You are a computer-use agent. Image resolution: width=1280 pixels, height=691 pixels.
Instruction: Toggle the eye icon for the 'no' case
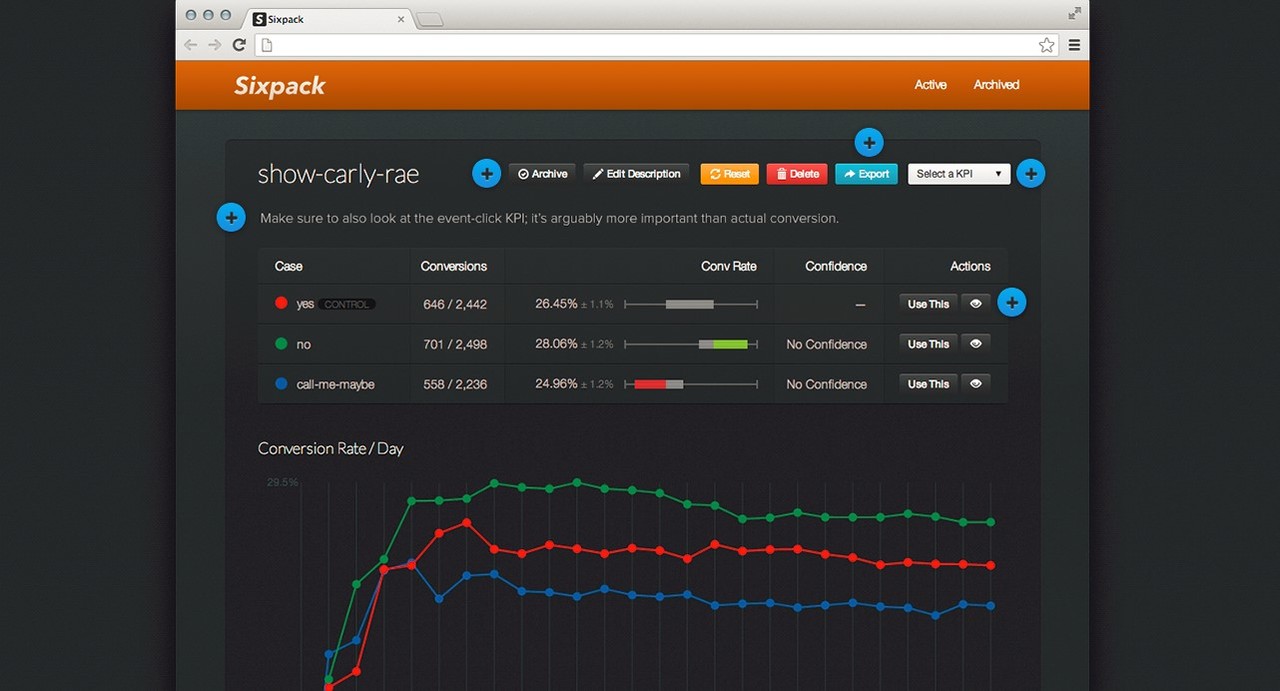click(x=975, y=344)
